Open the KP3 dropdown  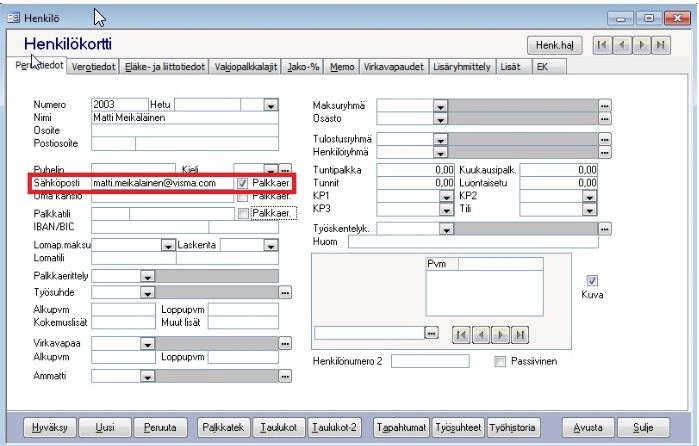(446, 209)
